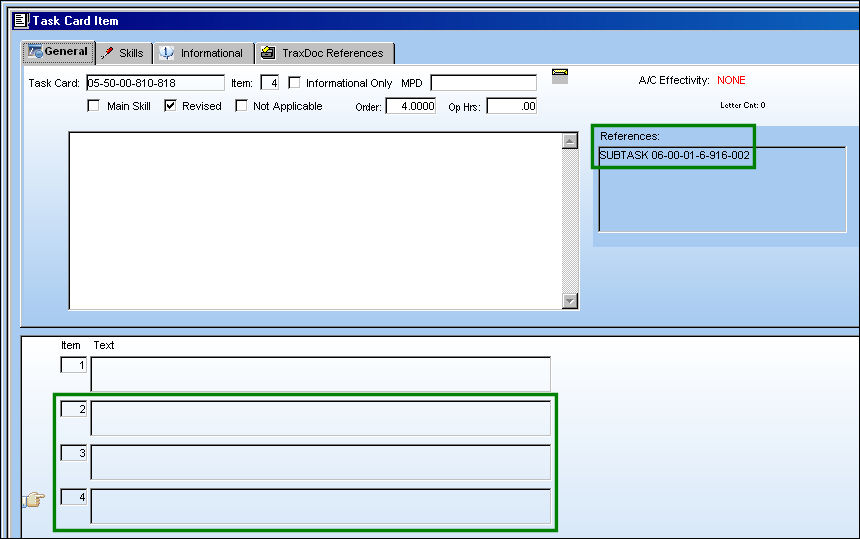The height and width of the screenshot is (539, 860).
Task: Click the Op Hrs field
Action: click(x=512, y=106)
